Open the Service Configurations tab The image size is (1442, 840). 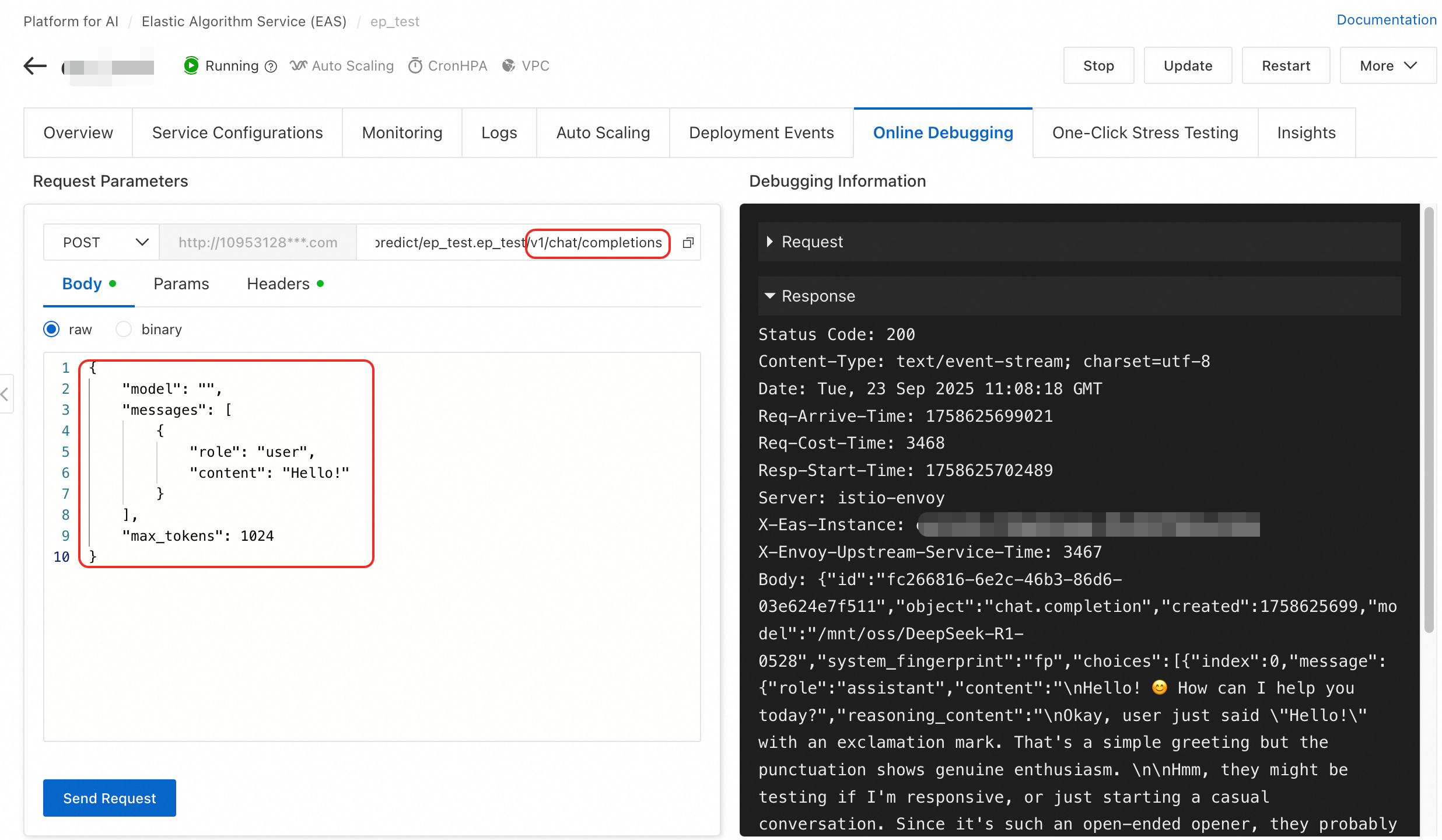(237, 133)
